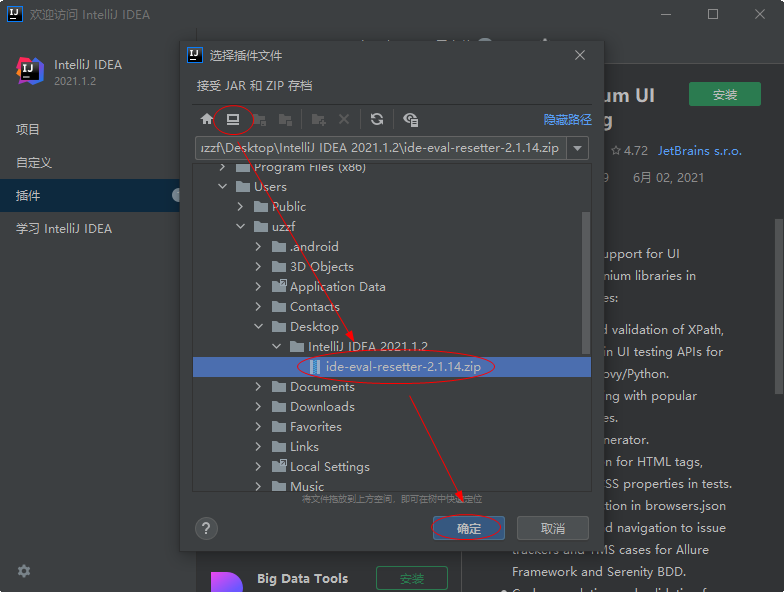
Task: Click Big Data Tools plugin name
Action: tap(302, 578)
